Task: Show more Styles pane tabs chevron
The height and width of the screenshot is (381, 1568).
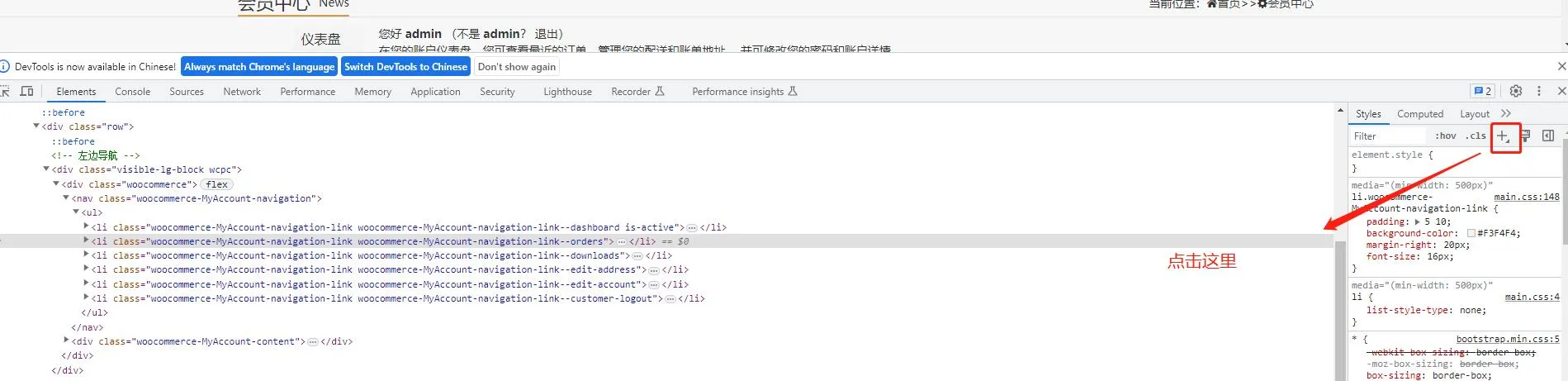Action: (1506, 114)
